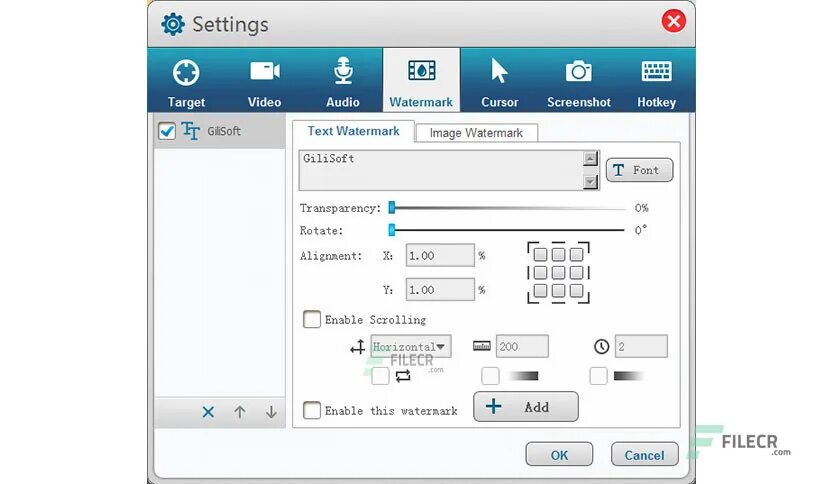Align watermark to middle-right grid position
Viewport: 836px width, 484px height.
click(576, 272)
